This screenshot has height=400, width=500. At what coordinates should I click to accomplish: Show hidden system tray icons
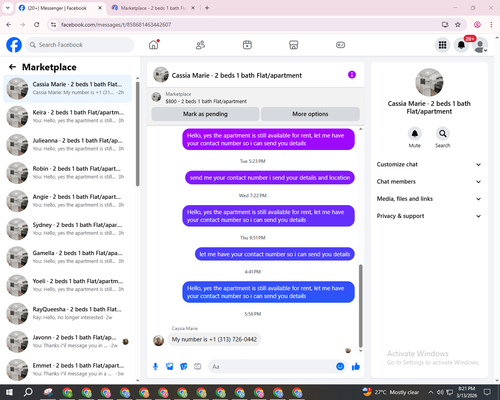[431, 392]
